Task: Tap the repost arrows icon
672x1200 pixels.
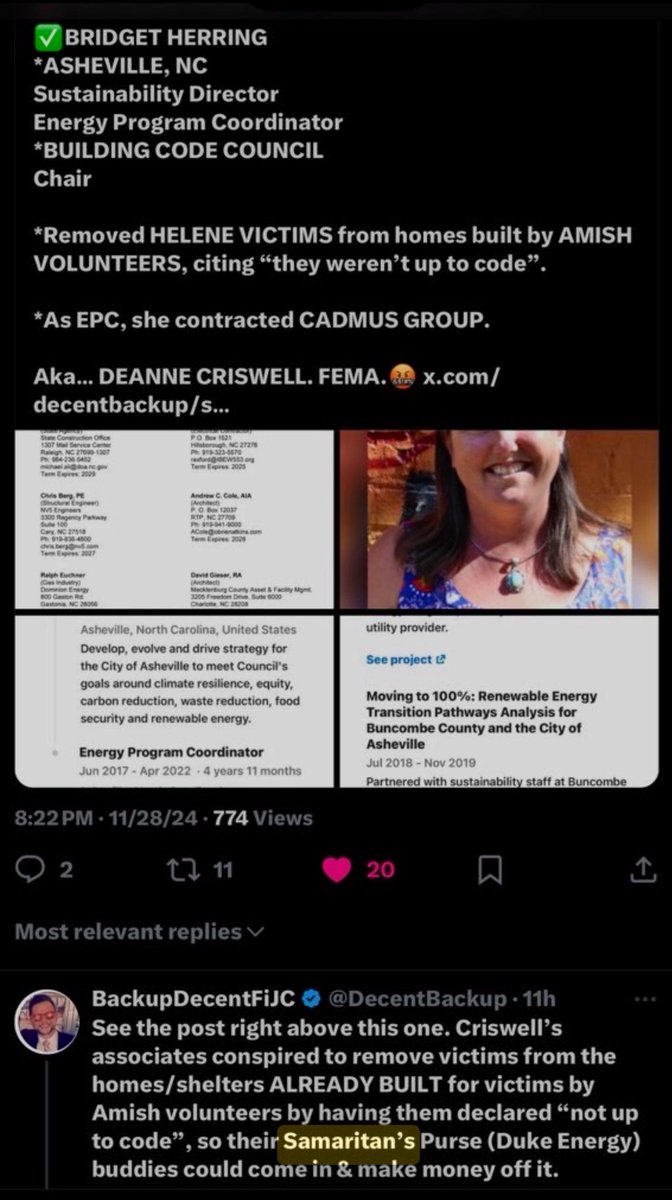Action: click(187, 870)
